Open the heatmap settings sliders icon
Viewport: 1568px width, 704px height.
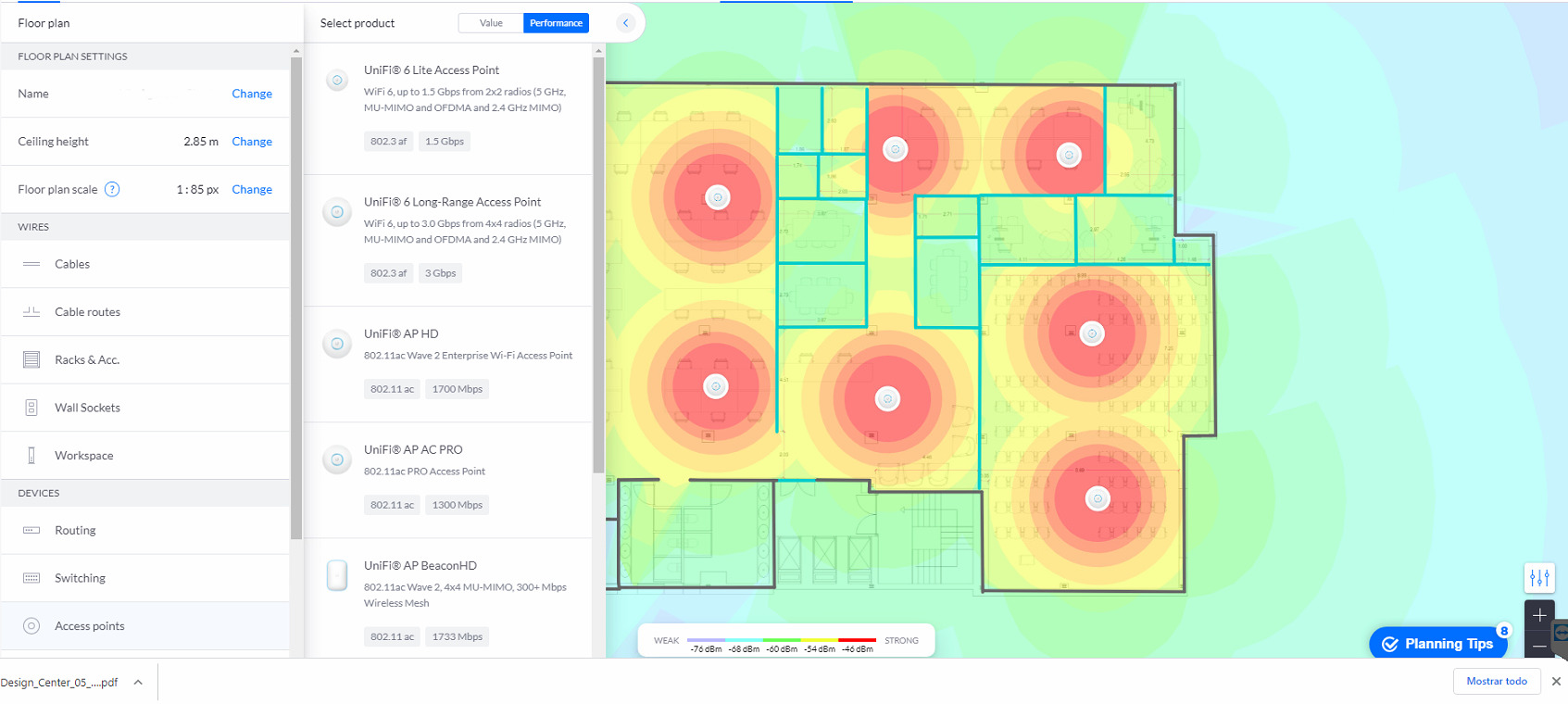1539,578
